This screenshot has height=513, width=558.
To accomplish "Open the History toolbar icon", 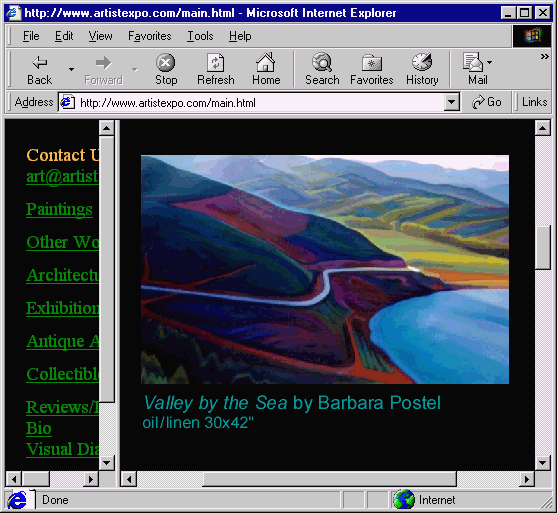I will [x=422, y=62].
